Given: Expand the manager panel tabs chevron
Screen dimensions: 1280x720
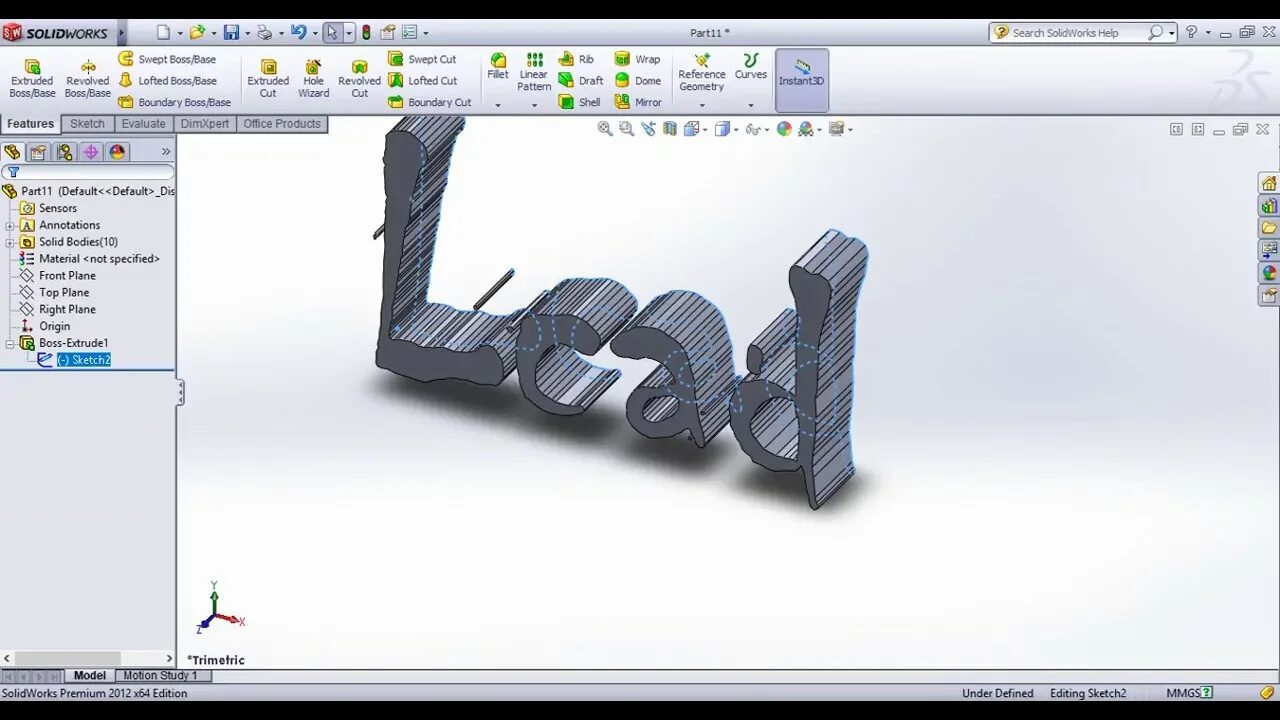Looking at the screenshot, I should click(166, 152).
